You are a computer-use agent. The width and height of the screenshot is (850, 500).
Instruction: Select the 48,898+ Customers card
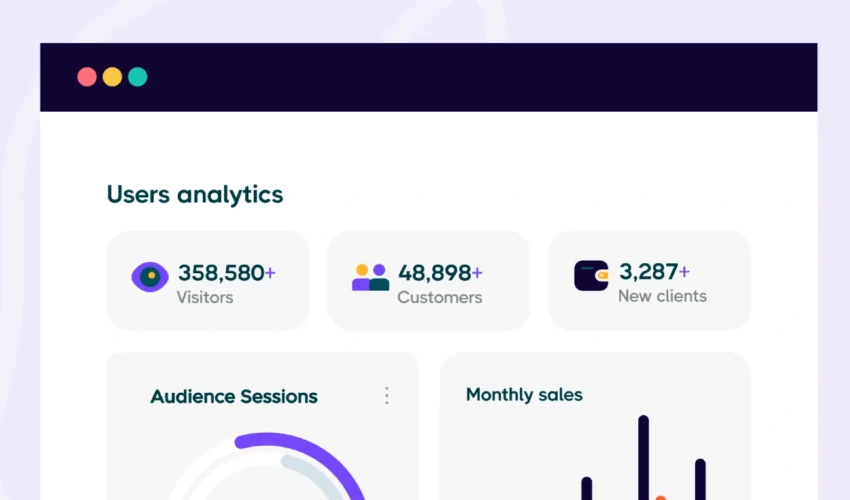pyautogui.click(x=428, y=281)
